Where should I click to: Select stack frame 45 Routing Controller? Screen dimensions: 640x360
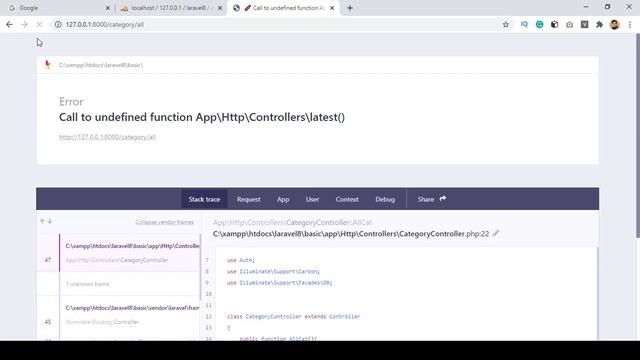pyautogui.click(x=118, y=315)
